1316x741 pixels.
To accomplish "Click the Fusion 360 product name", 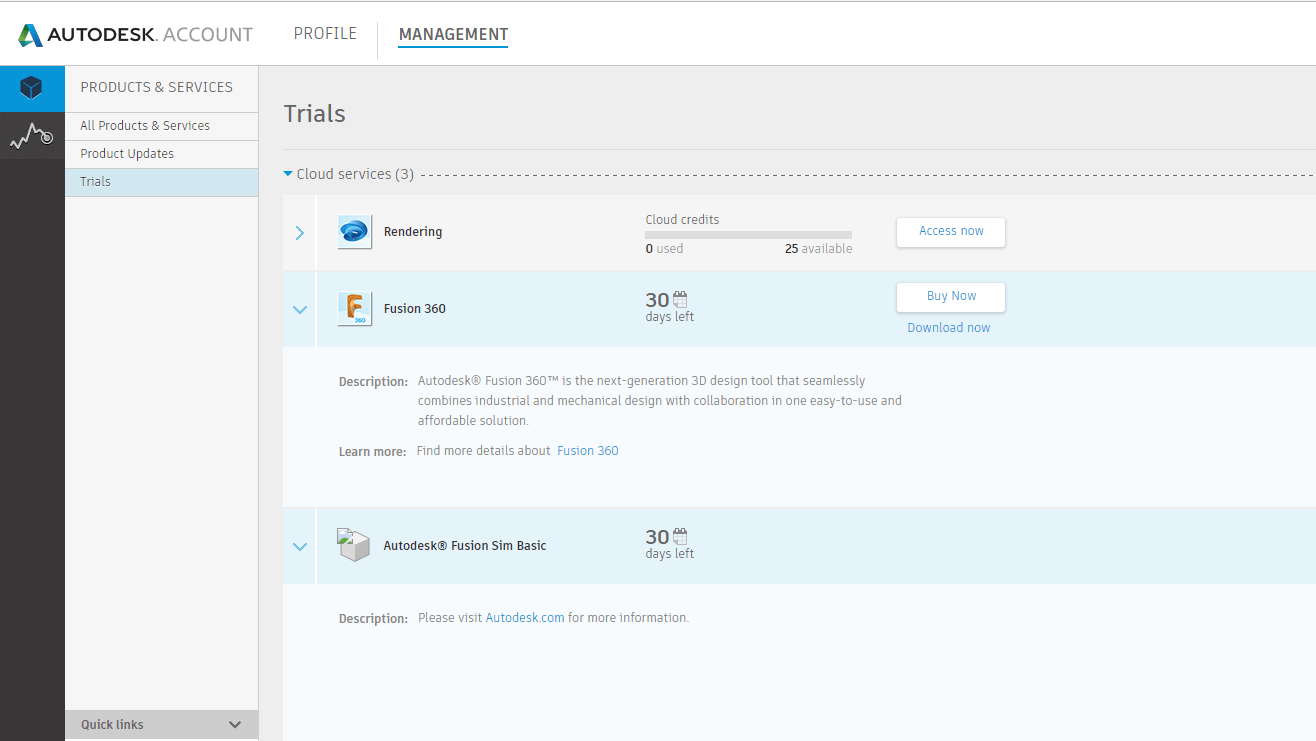I will click(415, 309).
